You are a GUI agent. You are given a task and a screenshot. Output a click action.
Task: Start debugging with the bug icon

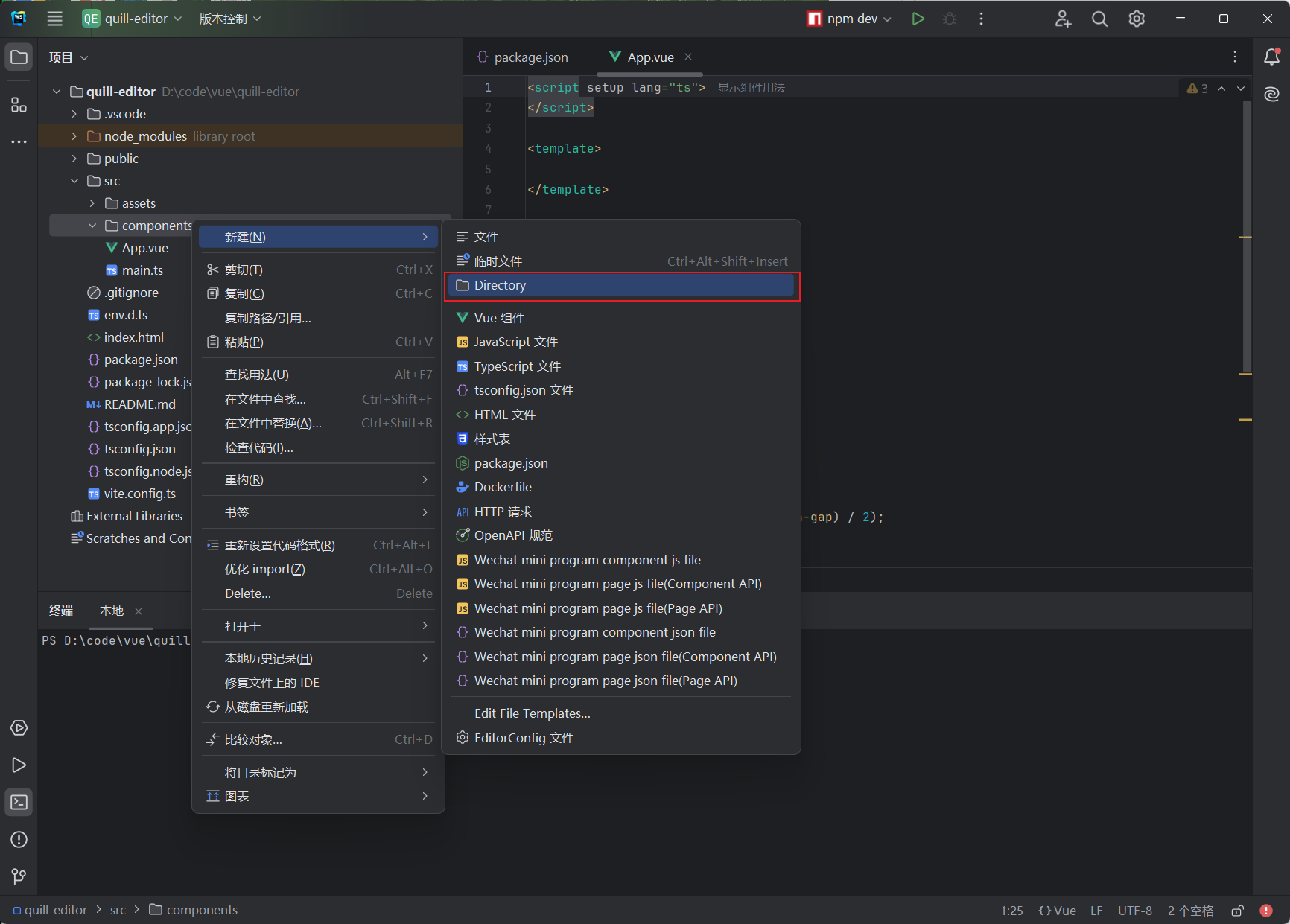pyautogui.click(x=950, y=19)
